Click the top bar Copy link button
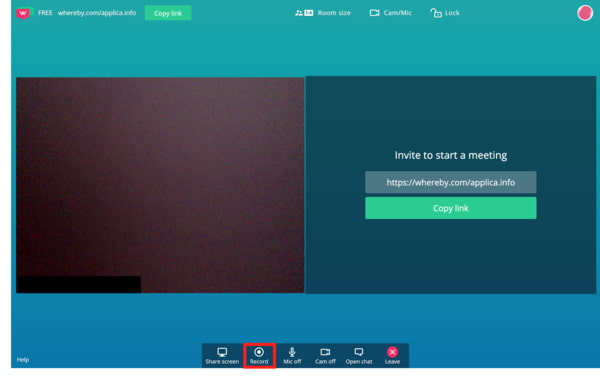Screen dimensions: 600x381 [168, 13]
